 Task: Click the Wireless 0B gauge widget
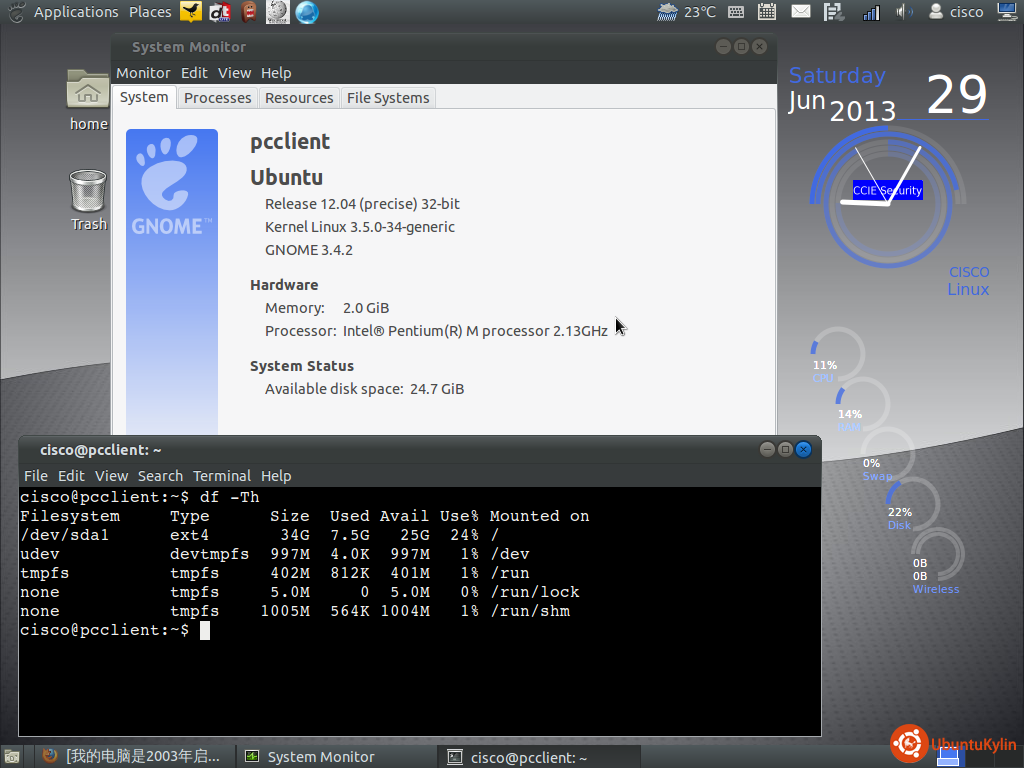tap(937, 562)
